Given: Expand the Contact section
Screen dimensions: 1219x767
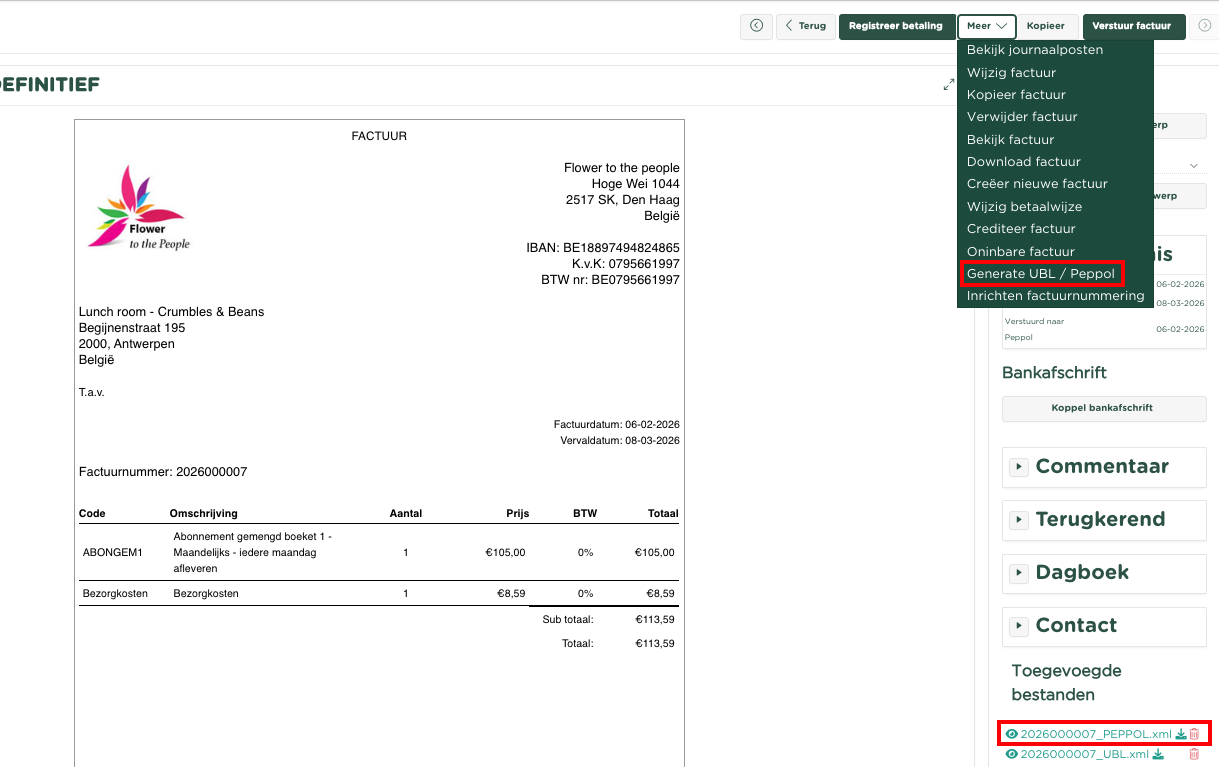Looking at the screenshot, I should click(1019, 626).
